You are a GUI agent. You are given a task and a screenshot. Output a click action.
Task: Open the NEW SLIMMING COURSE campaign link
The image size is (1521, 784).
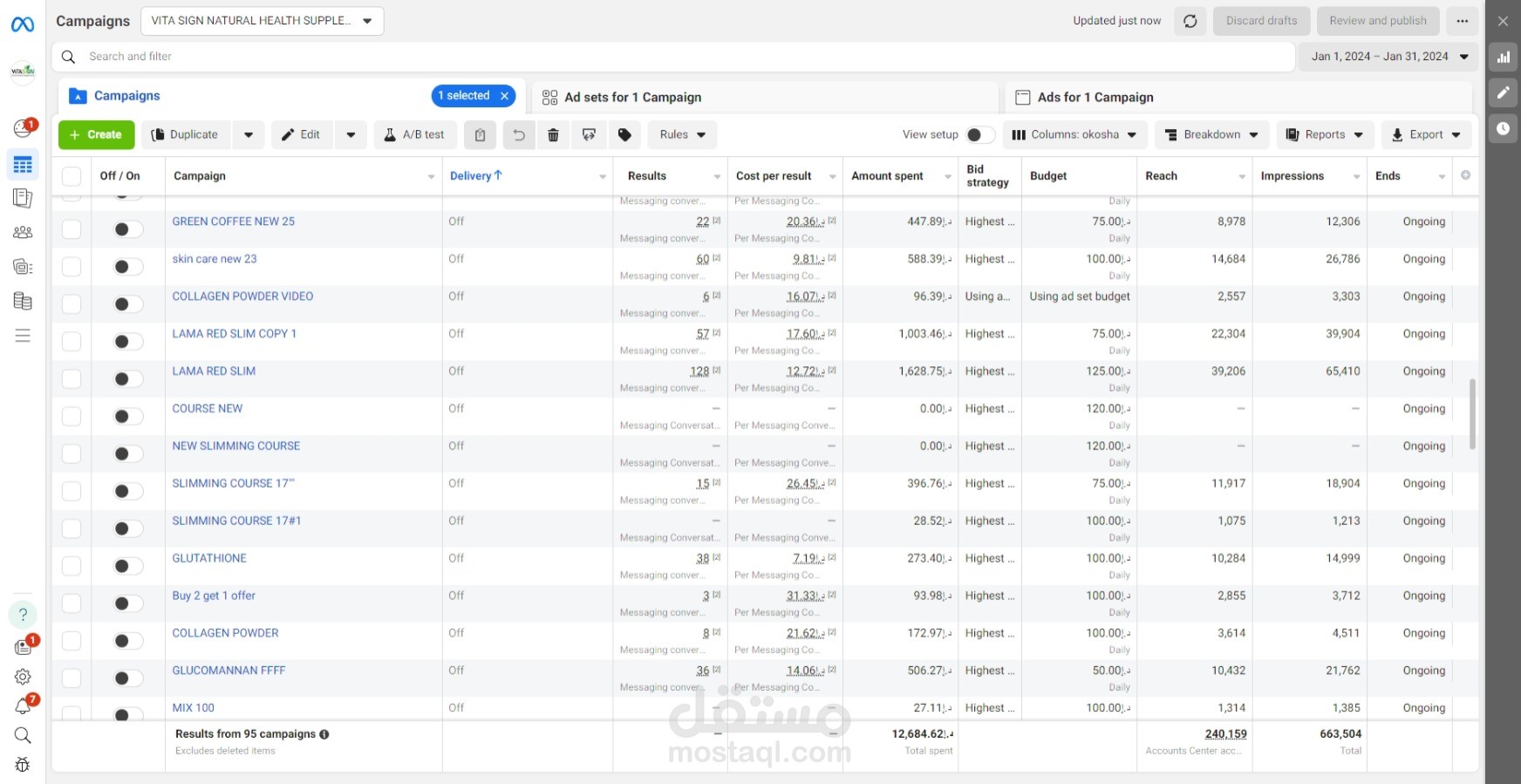(x=235, y=446)
